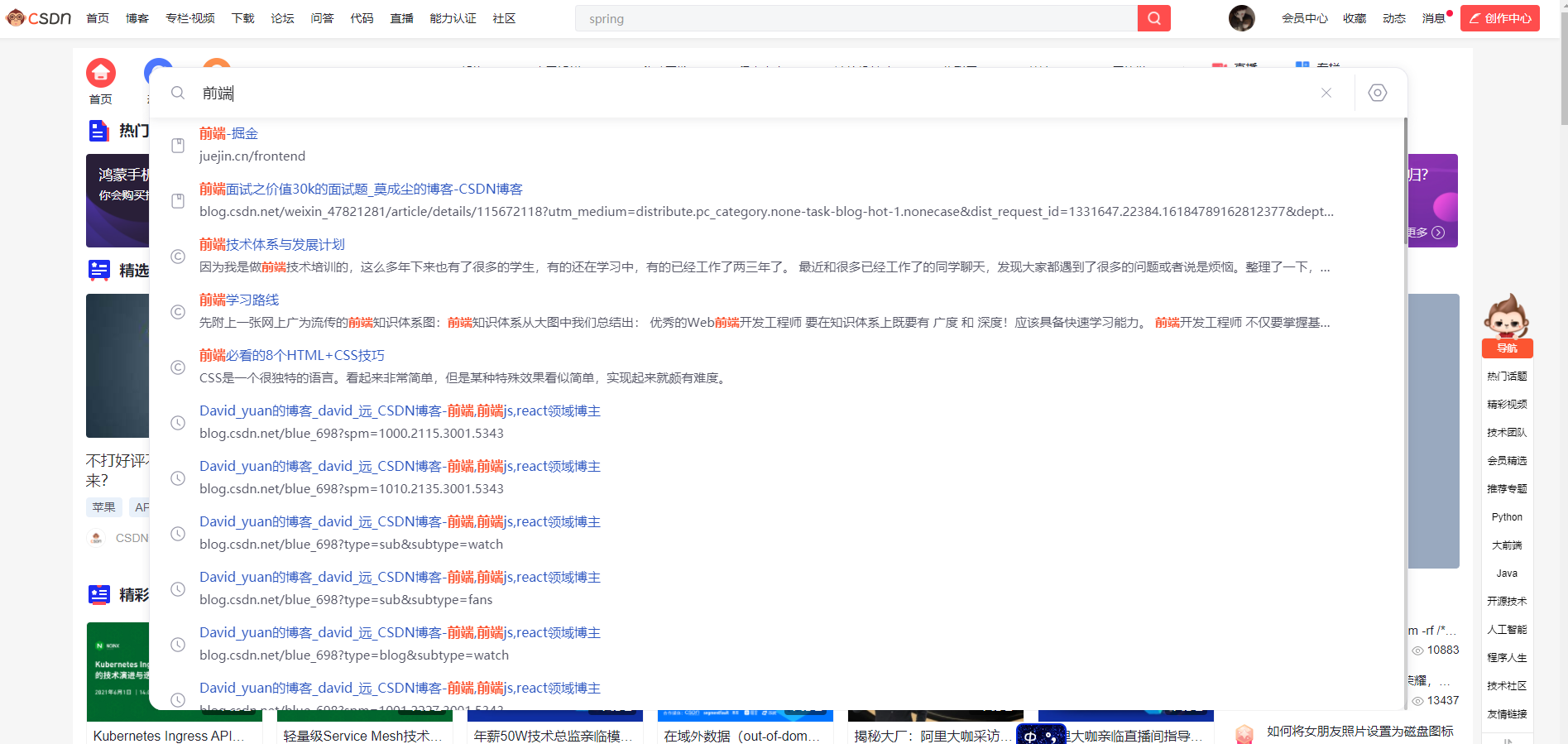Open 消息 notifications
The image size is (1568, 744).
[x=1434, y=18]
